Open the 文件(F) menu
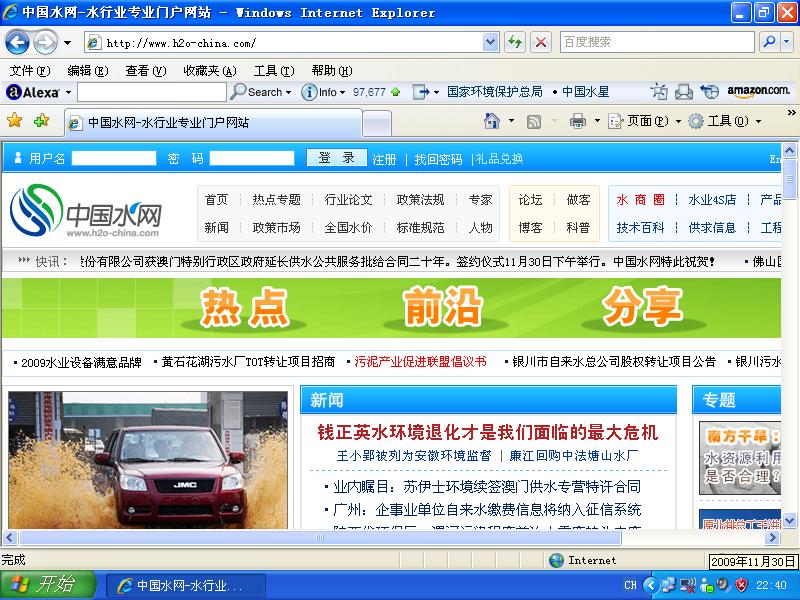The width and height of the screenshot is (800, 600). pyautogui.click(x=30, y=70)
